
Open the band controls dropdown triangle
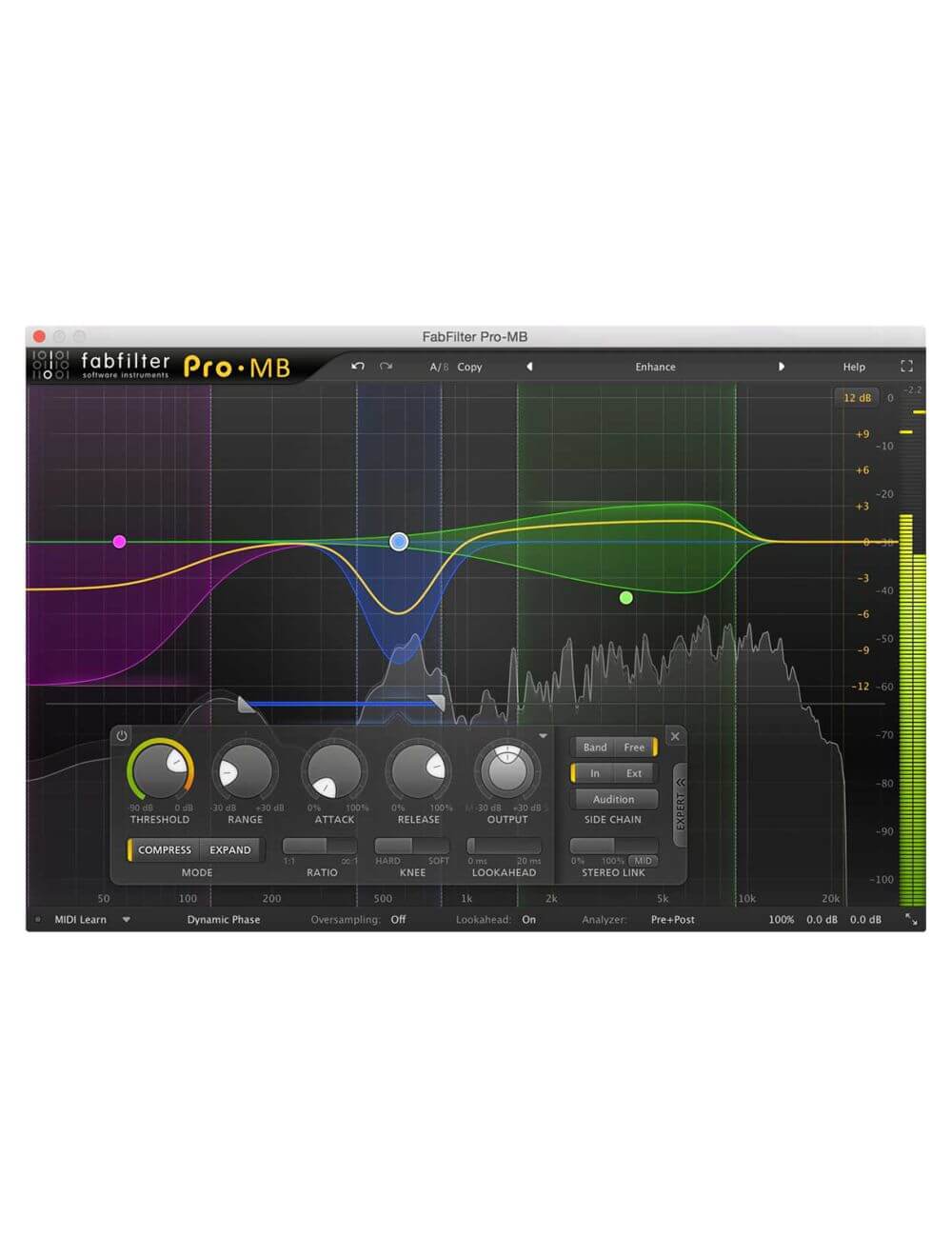543,736
